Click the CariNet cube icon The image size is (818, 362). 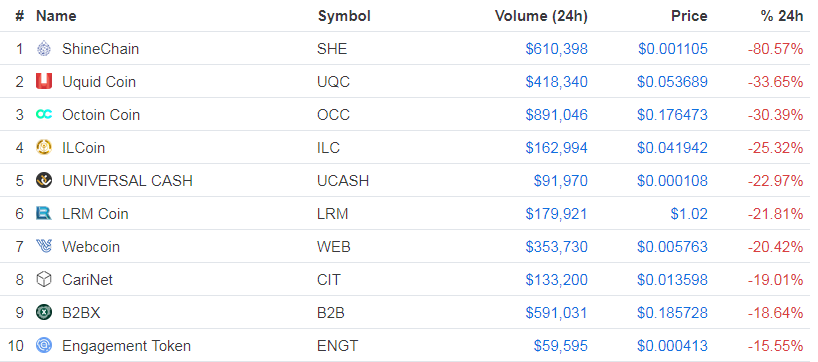point(44,280)
